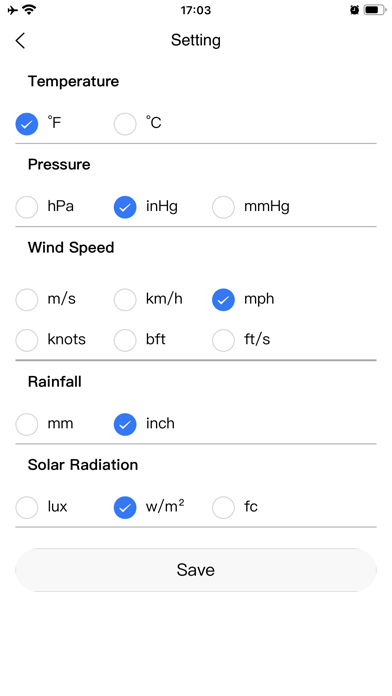The width and height of the screenshot is (392, 696).
Task: Tap the Wi-Fi status icon
Action: 30,9
